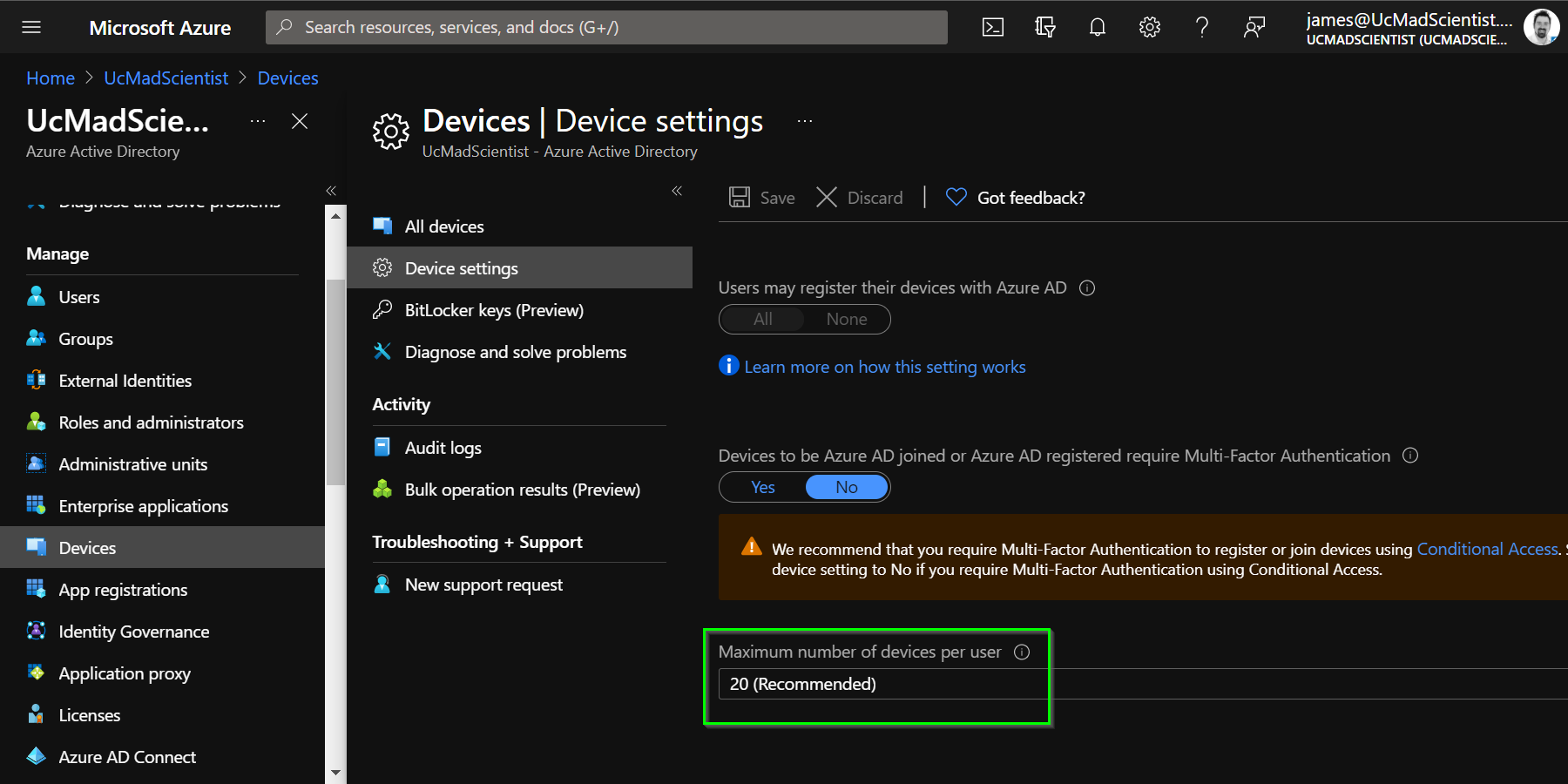Click the Bulk operation results icon
The height and width of the screenshot is (784, 1568).
coord(382,489)
